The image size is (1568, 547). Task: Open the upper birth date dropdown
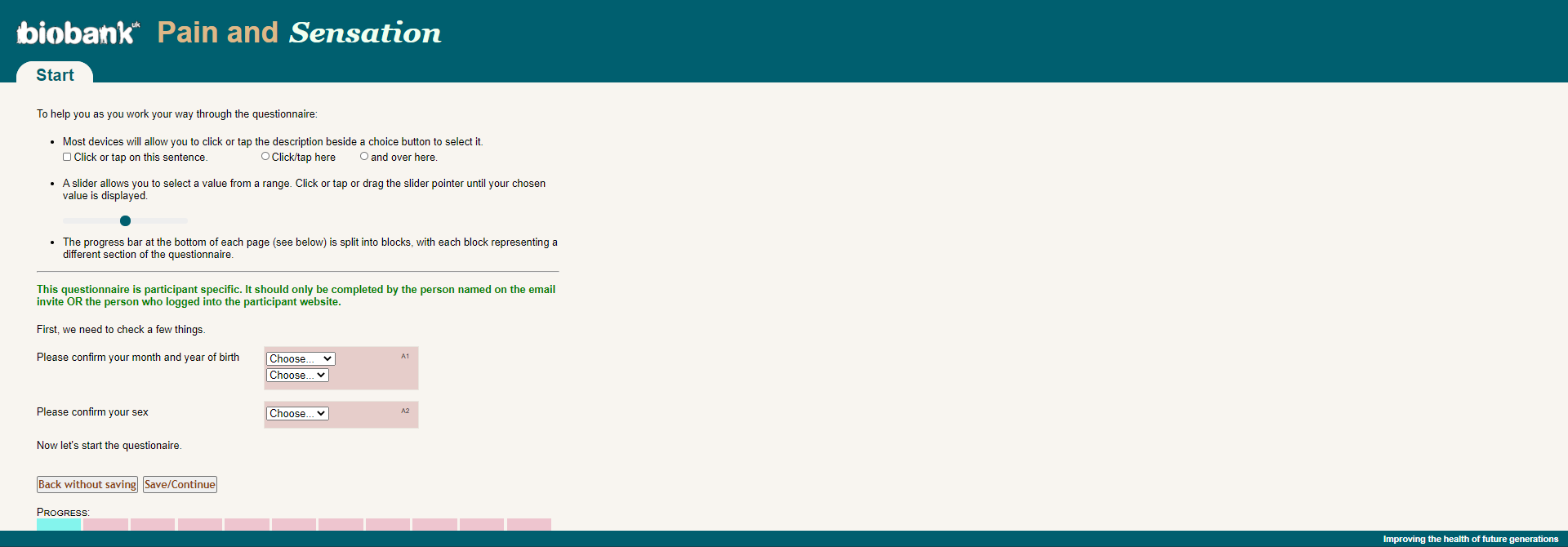301,358
